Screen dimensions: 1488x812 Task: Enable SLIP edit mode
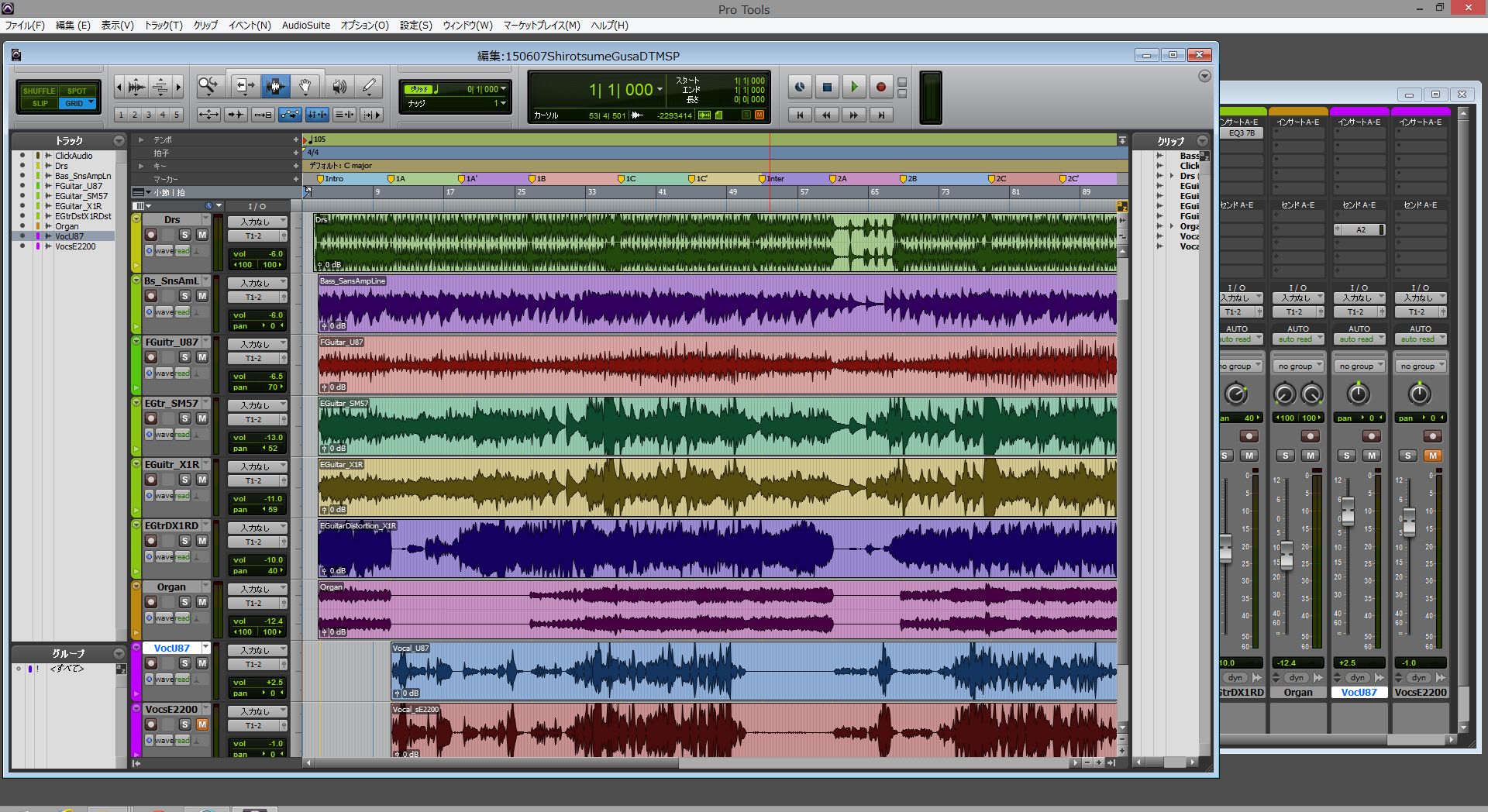[40, 103]
